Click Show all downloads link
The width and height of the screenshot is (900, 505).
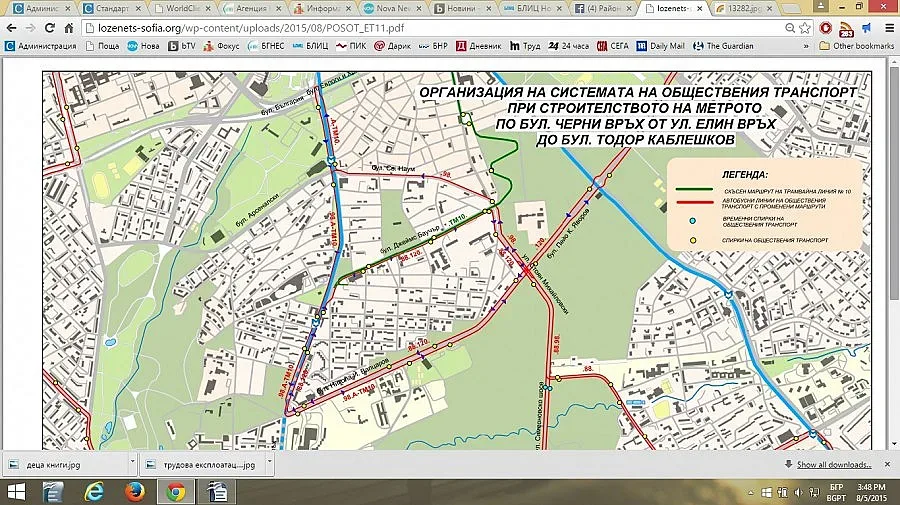tap(834, 465)
